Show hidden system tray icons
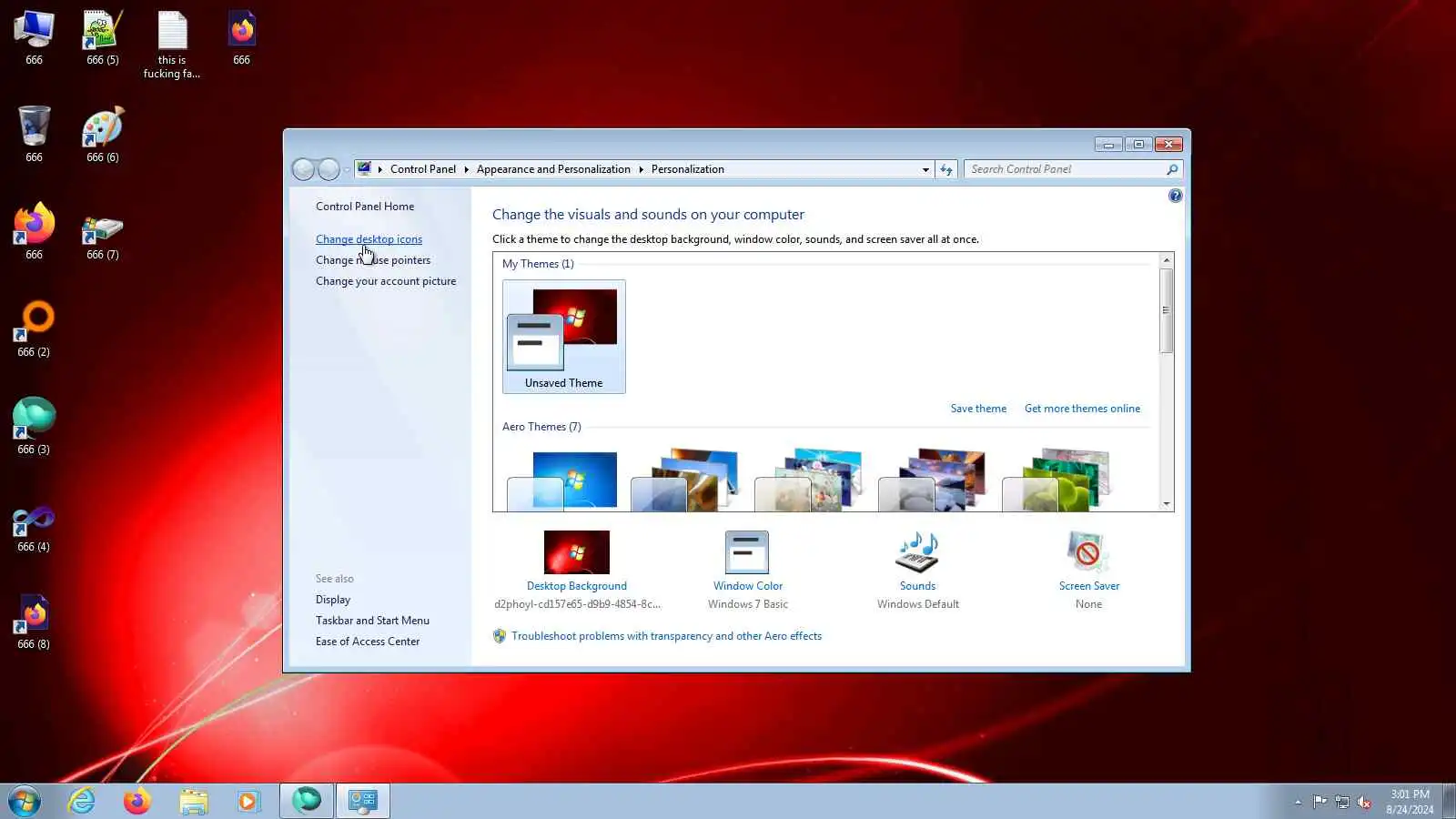The image size is (1456, 819). 1298,802
